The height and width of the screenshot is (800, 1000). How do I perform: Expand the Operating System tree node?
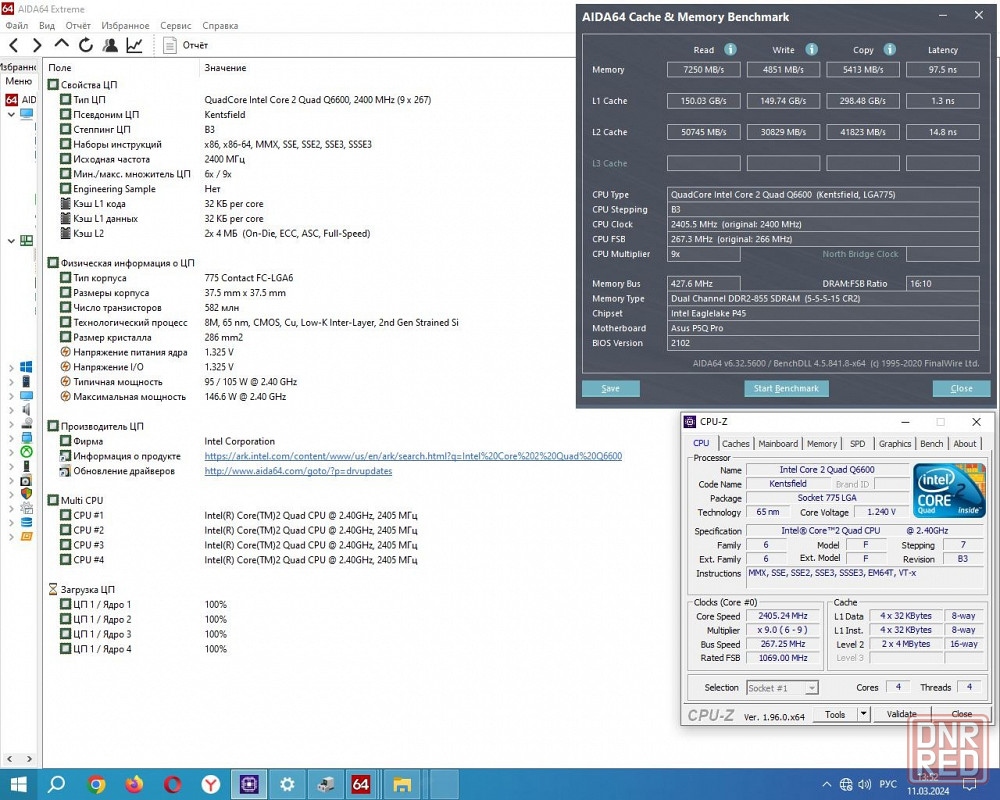[x=11, y=367]
